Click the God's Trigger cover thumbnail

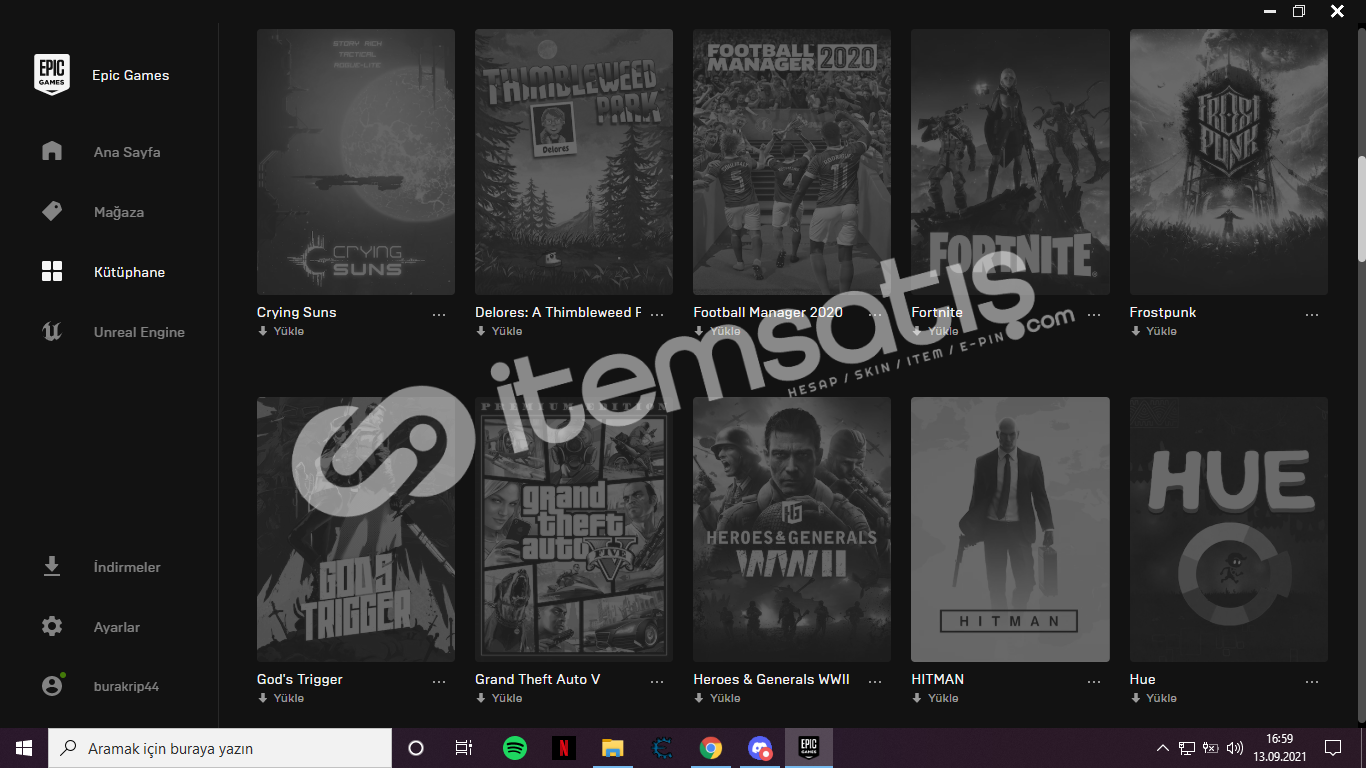[356, 529]
